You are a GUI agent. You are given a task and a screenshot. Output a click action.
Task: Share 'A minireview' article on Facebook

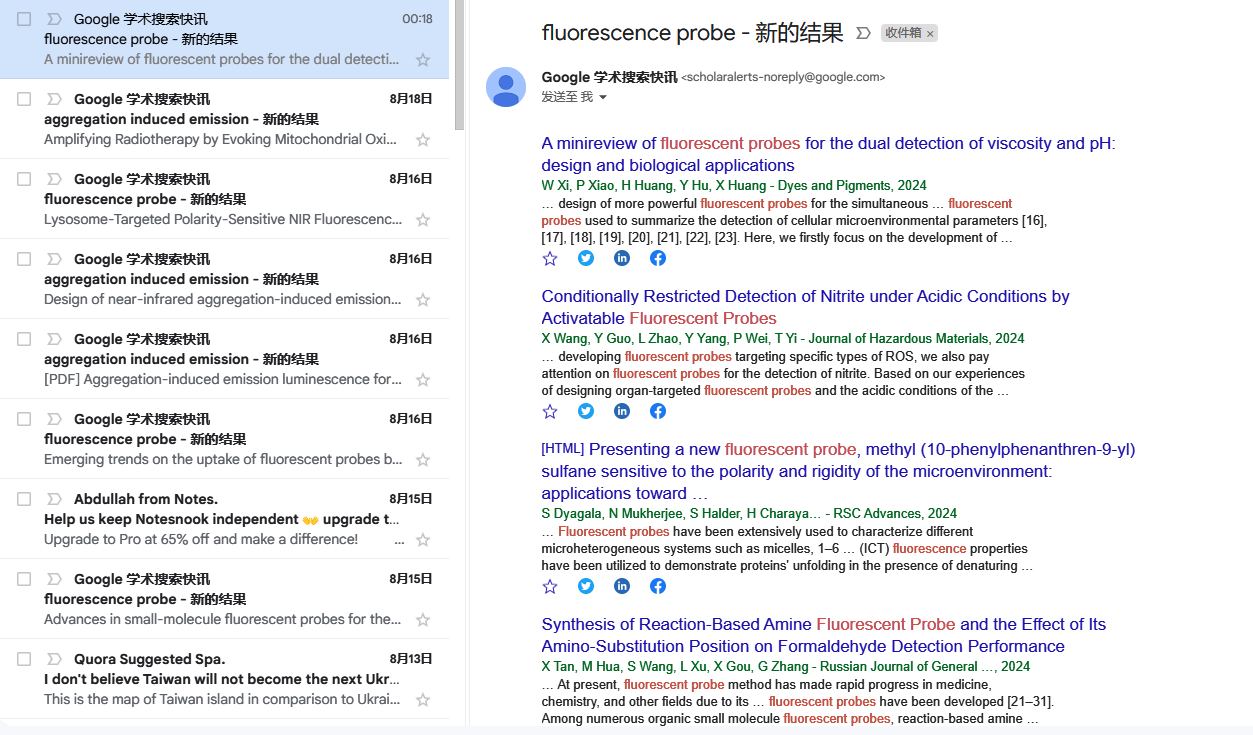pyautogui.click(x=658, y=258)
